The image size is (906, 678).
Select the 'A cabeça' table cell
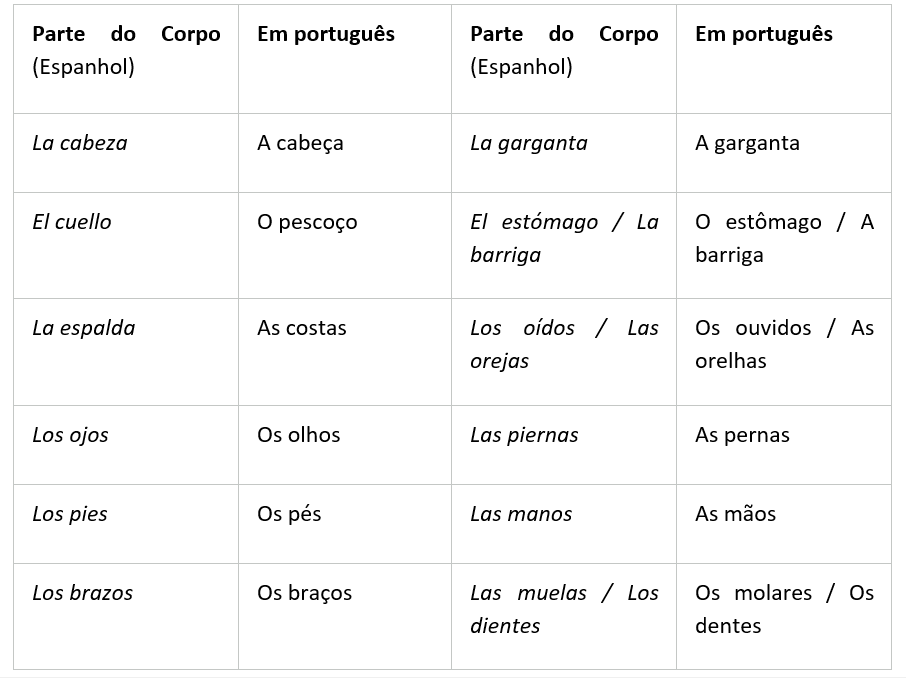tap(345, 153)
